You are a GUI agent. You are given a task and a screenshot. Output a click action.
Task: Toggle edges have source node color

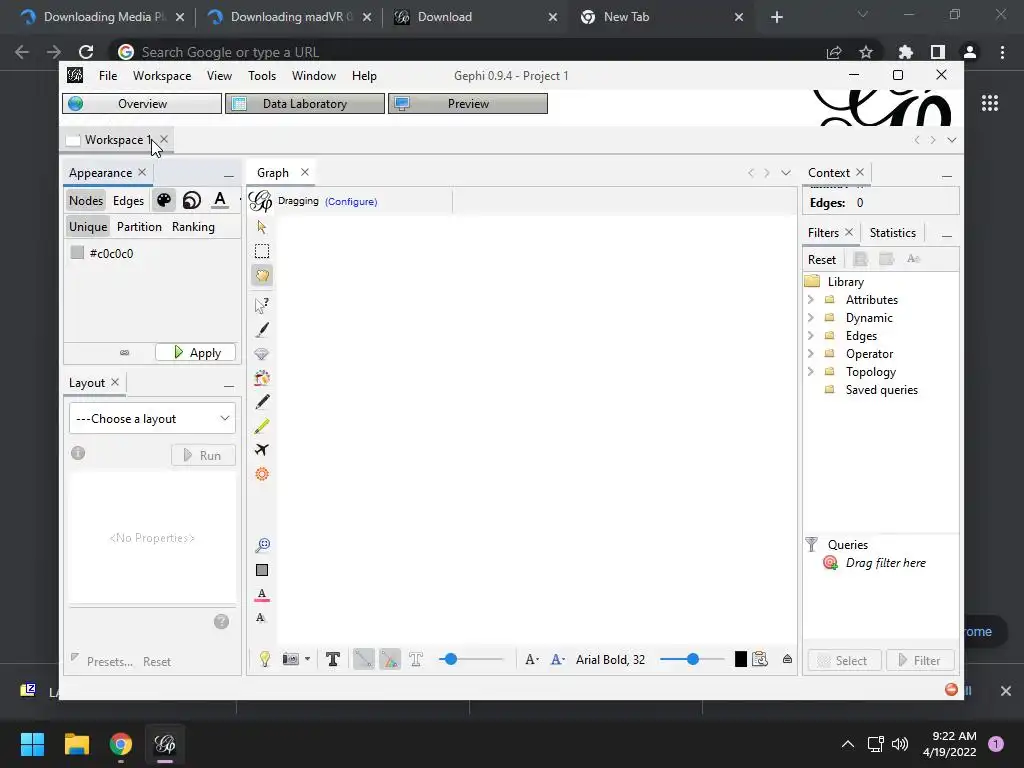coord(390,659)
